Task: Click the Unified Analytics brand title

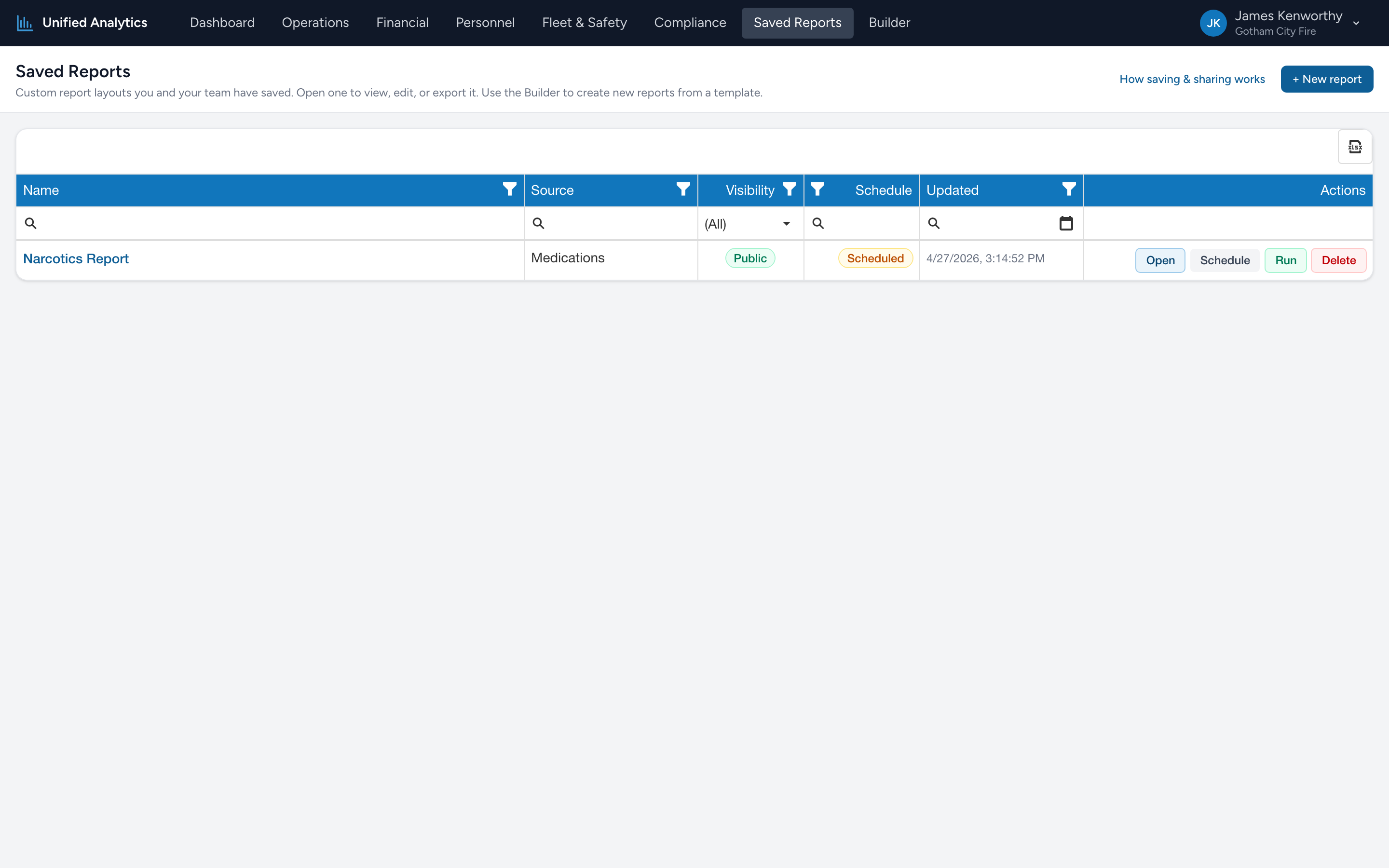Action: 95,23
